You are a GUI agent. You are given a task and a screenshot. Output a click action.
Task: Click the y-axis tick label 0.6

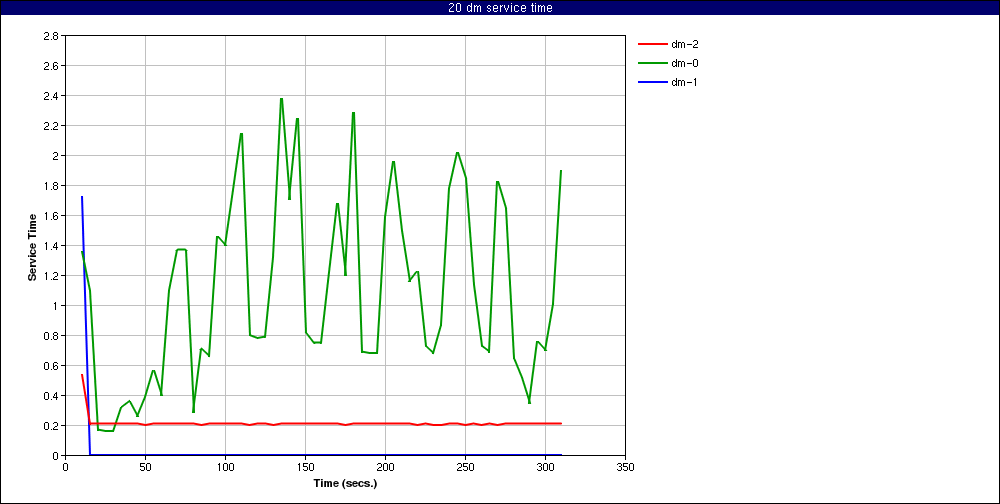click(52, 366)
